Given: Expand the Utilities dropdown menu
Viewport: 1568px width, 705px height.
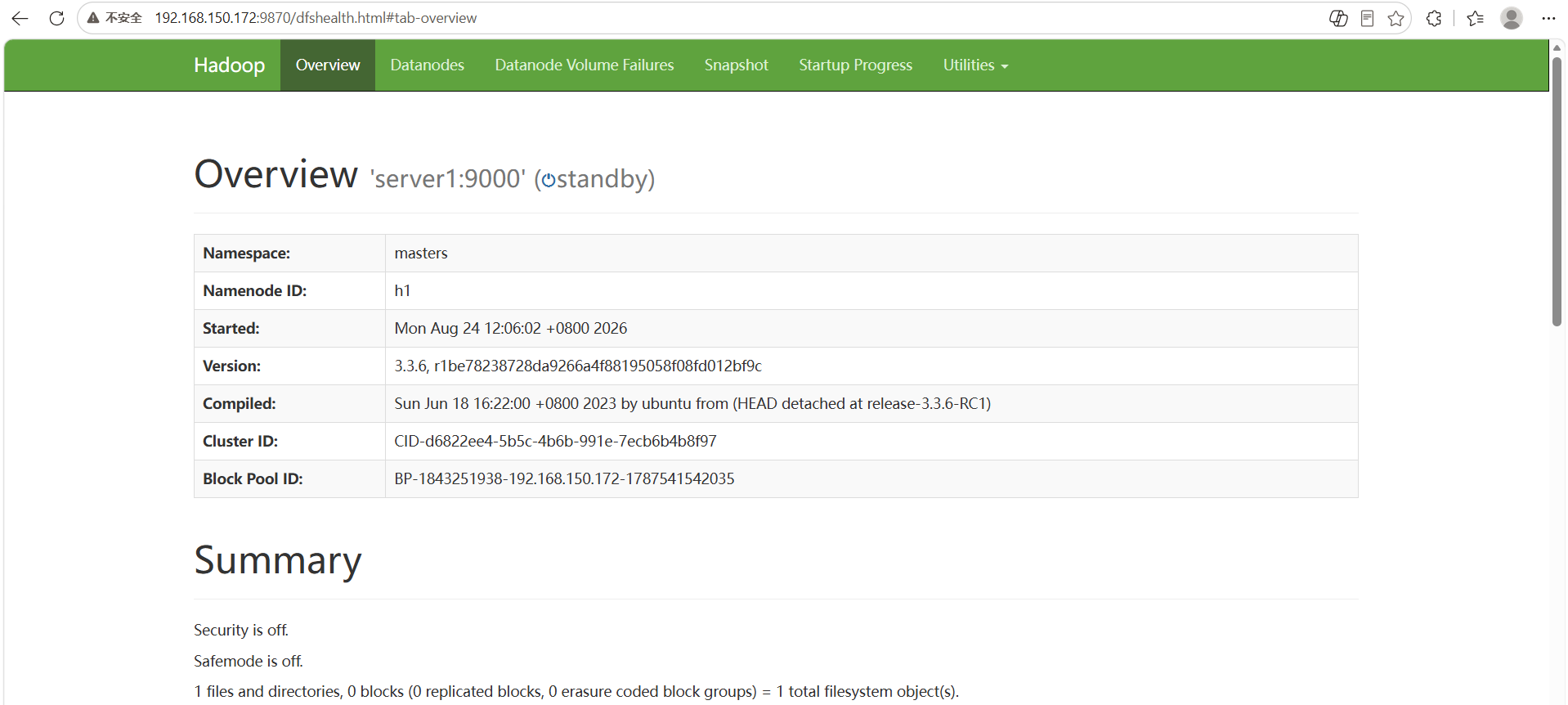Looking at the screenshot, I should tap(975, 65).
